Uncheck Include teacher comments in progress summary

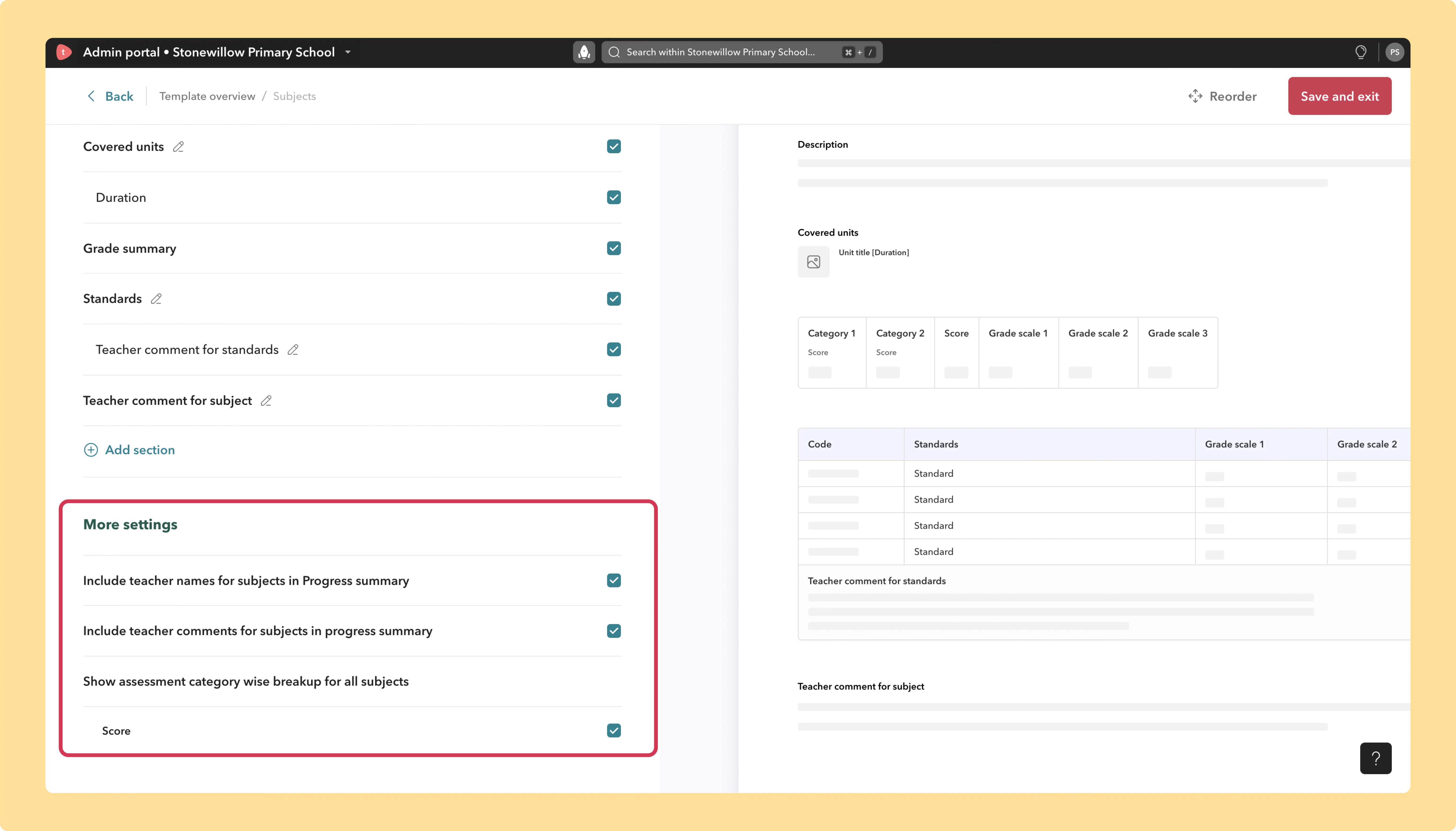pos(614,631)
